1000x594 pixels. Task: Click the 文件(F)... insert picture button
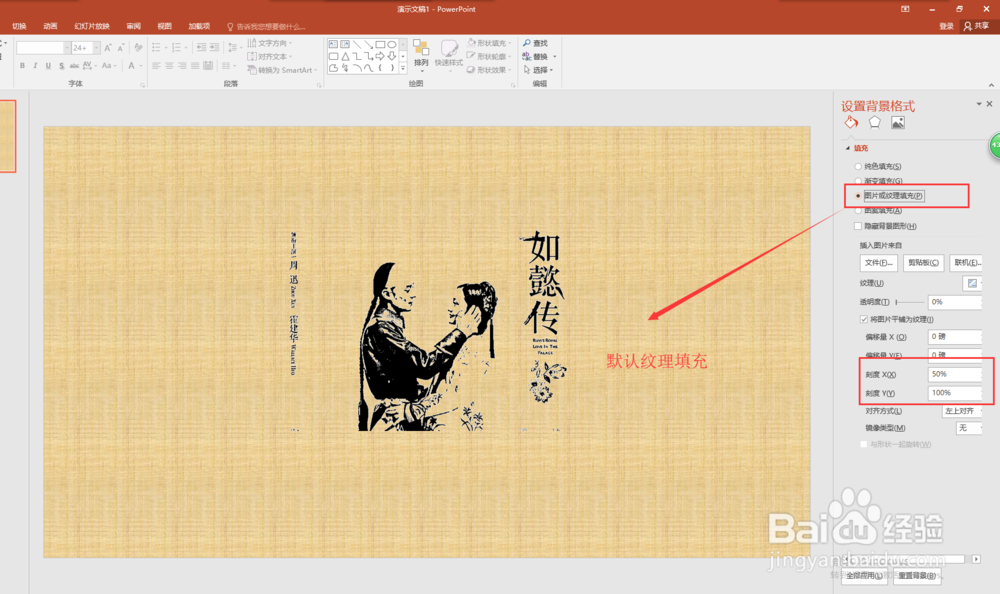[x=879, y=263]
